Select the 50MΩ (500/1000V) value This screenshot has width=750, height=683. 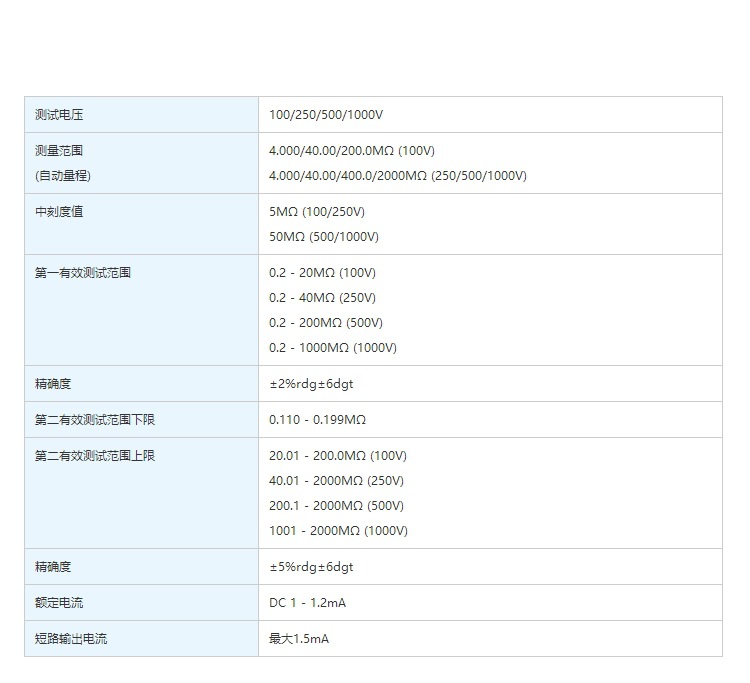tap(324, 236)
